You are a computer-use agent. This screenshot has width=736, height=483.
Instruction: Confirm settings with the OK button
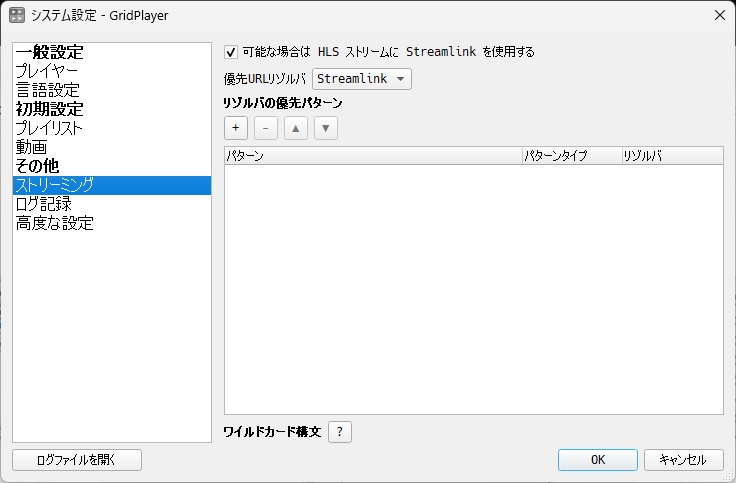[598, 460]
